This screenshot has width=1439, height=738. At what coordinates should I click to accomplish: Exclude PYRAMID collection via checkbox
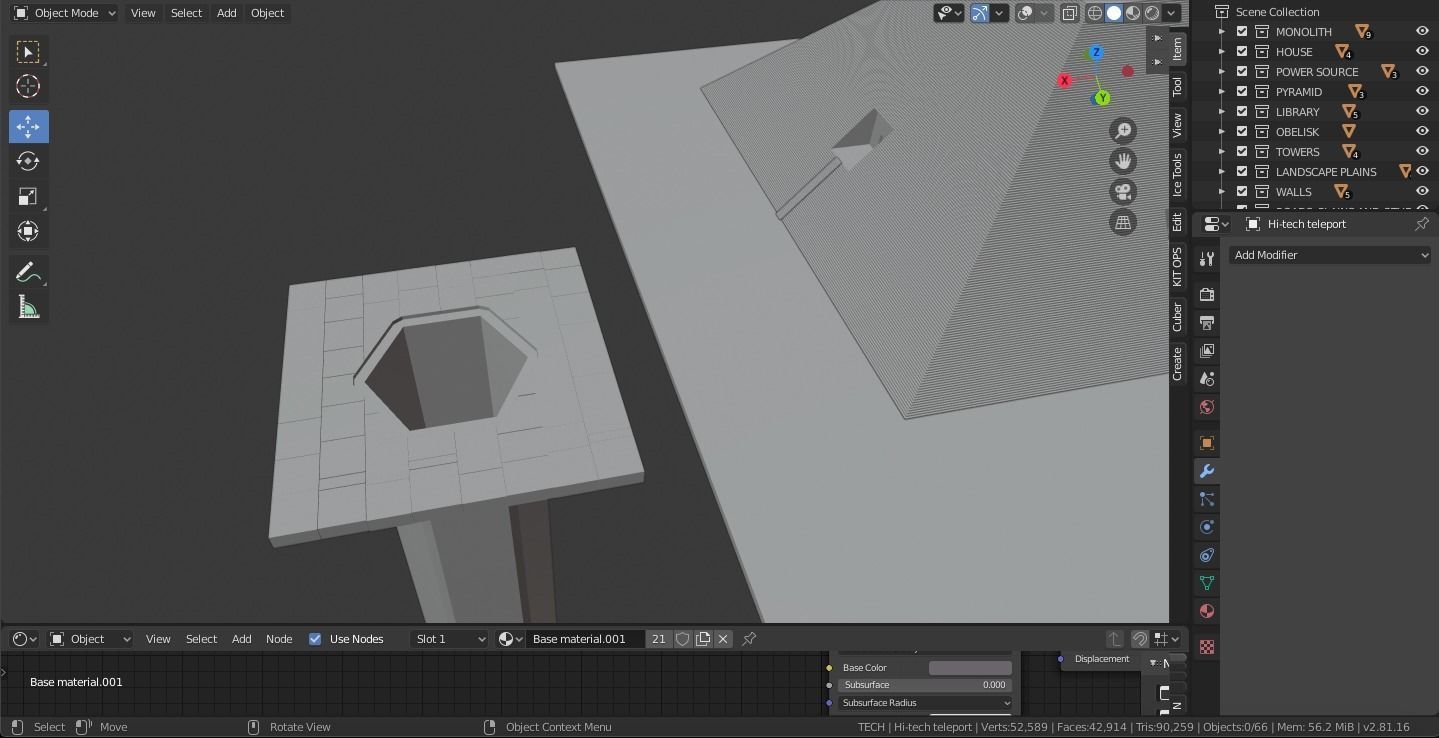(1242, 92)
